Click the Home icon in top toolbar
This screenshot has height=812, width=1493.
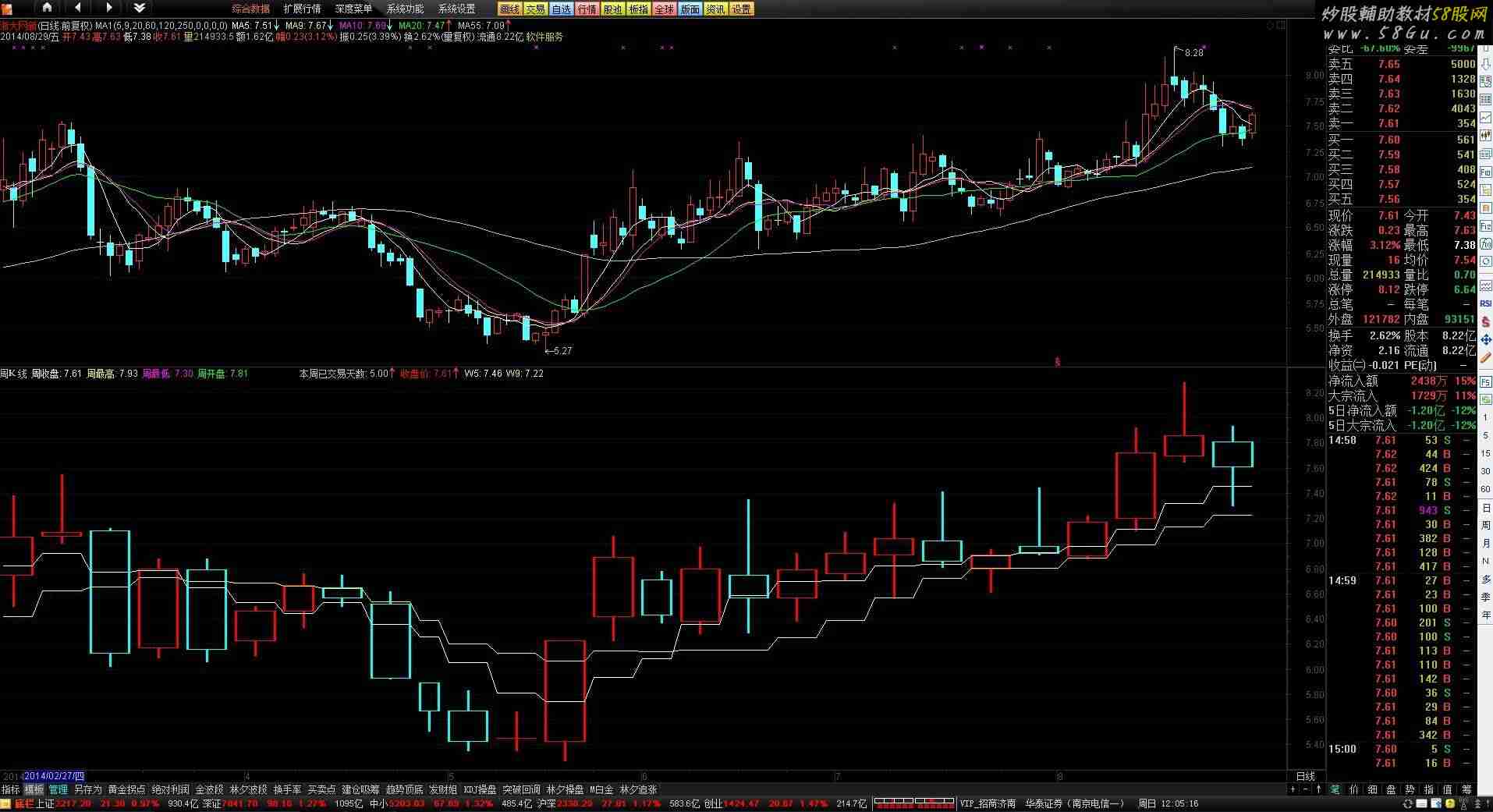click(x=47, y=8)
